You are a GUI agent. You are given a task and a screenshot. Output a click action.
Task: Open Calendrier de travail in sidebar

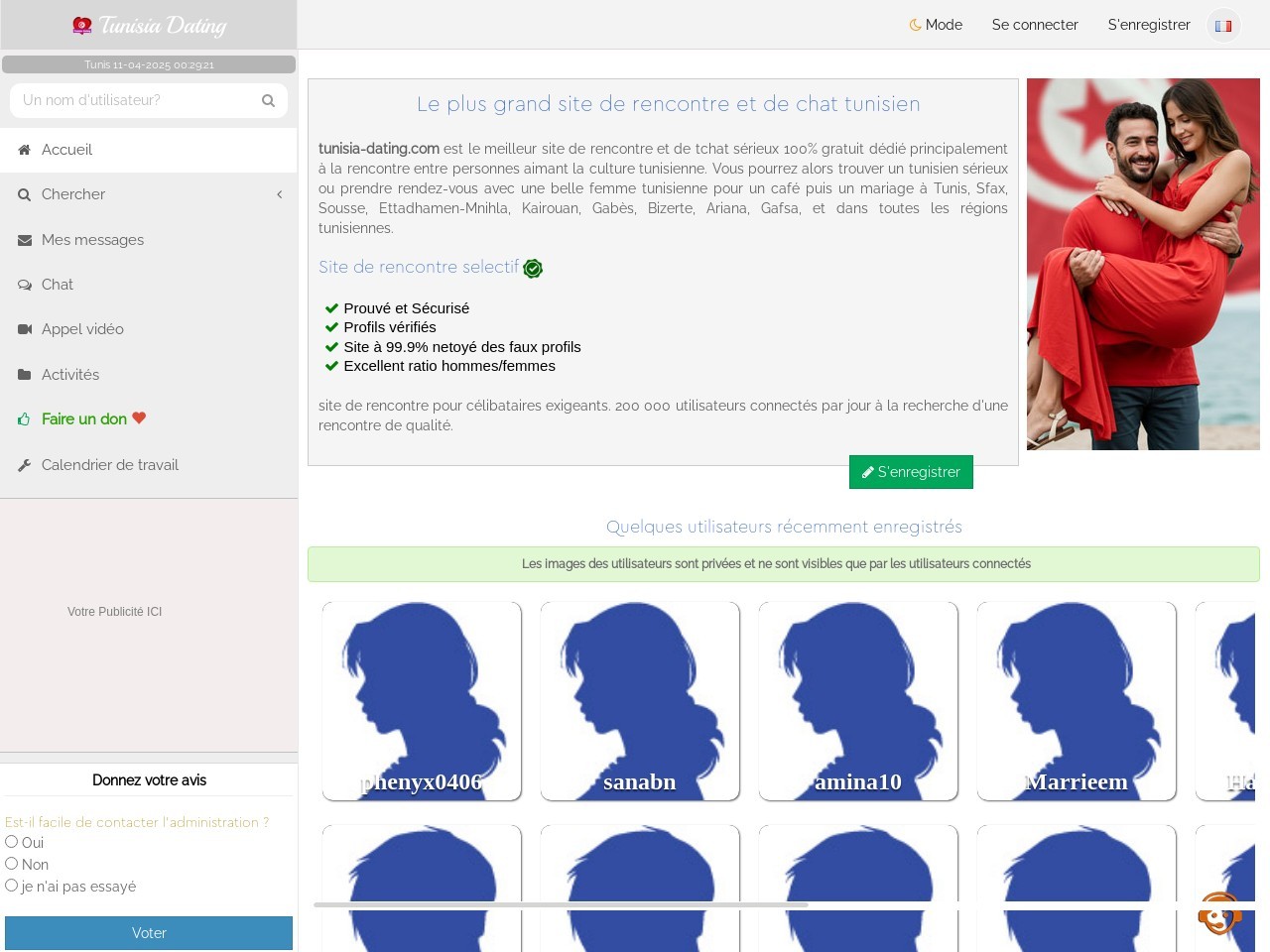(x=149, y=465)
